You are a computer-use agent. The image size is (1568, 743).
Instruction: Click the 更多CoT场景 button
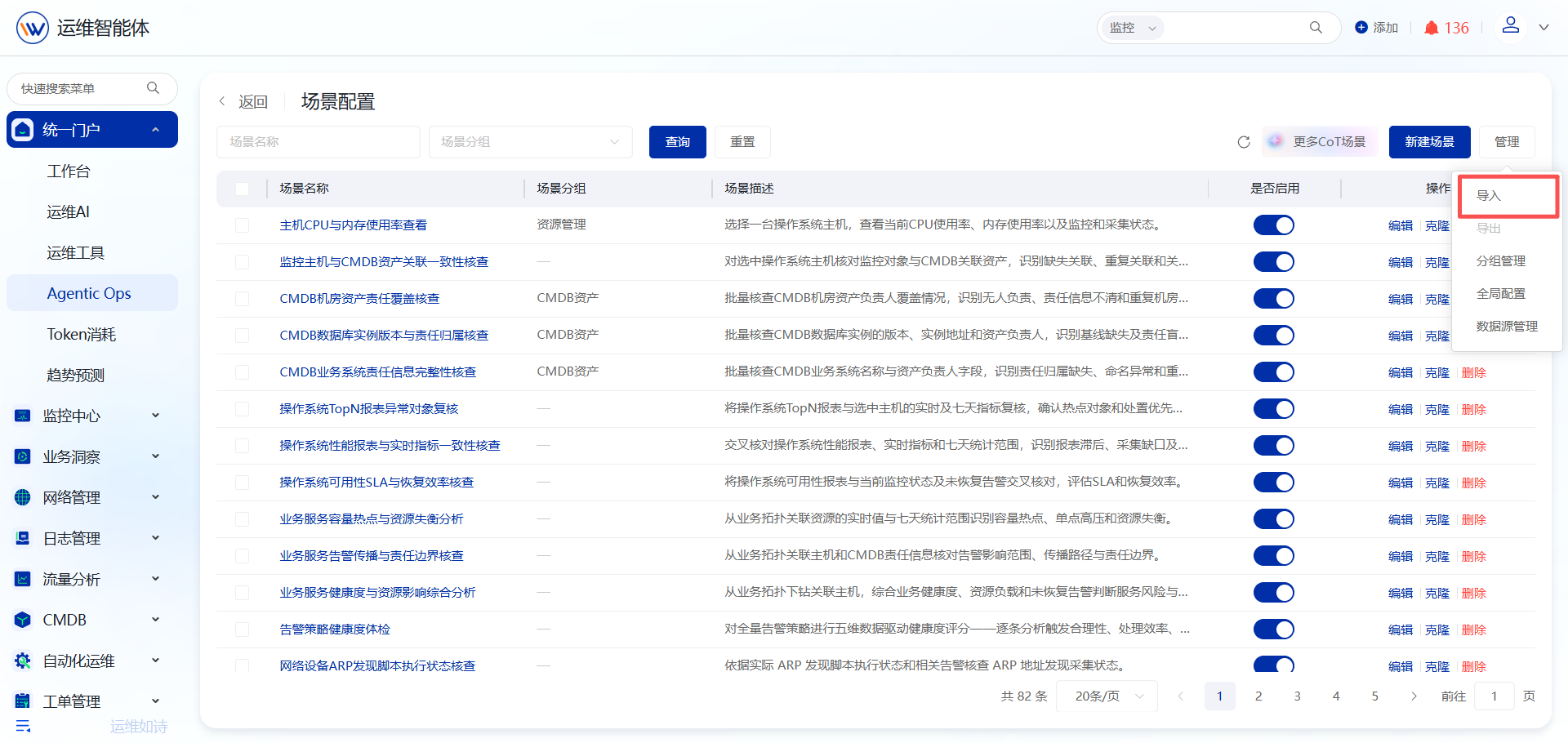point(1320,142)
